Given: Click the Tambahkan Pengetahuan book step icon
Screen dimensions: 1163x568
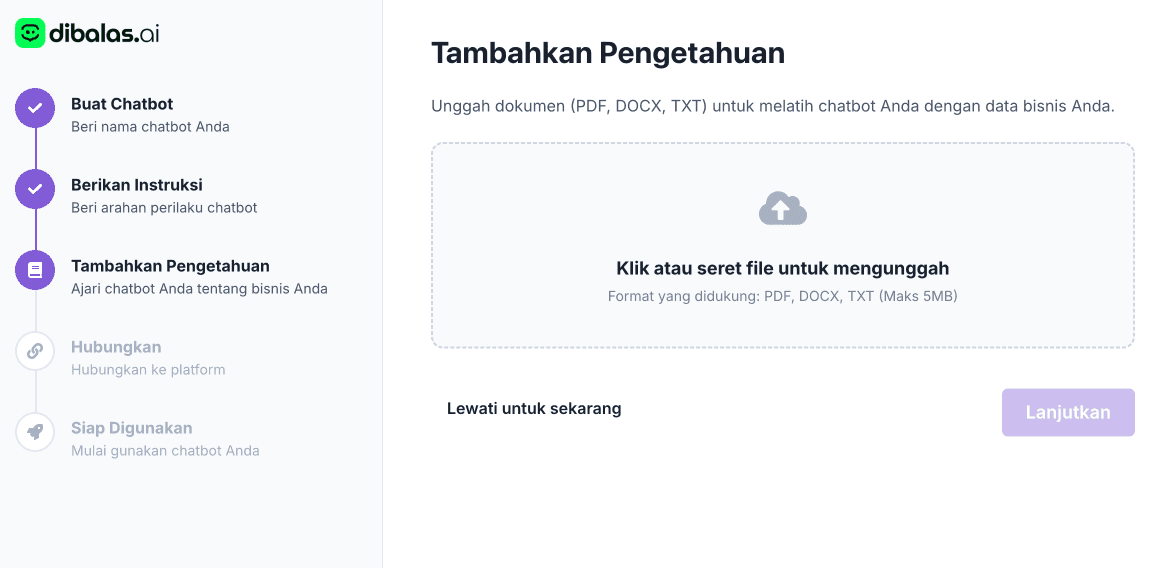Looking at the screenshot, I should pyautogui.click(x=35, y=270).
